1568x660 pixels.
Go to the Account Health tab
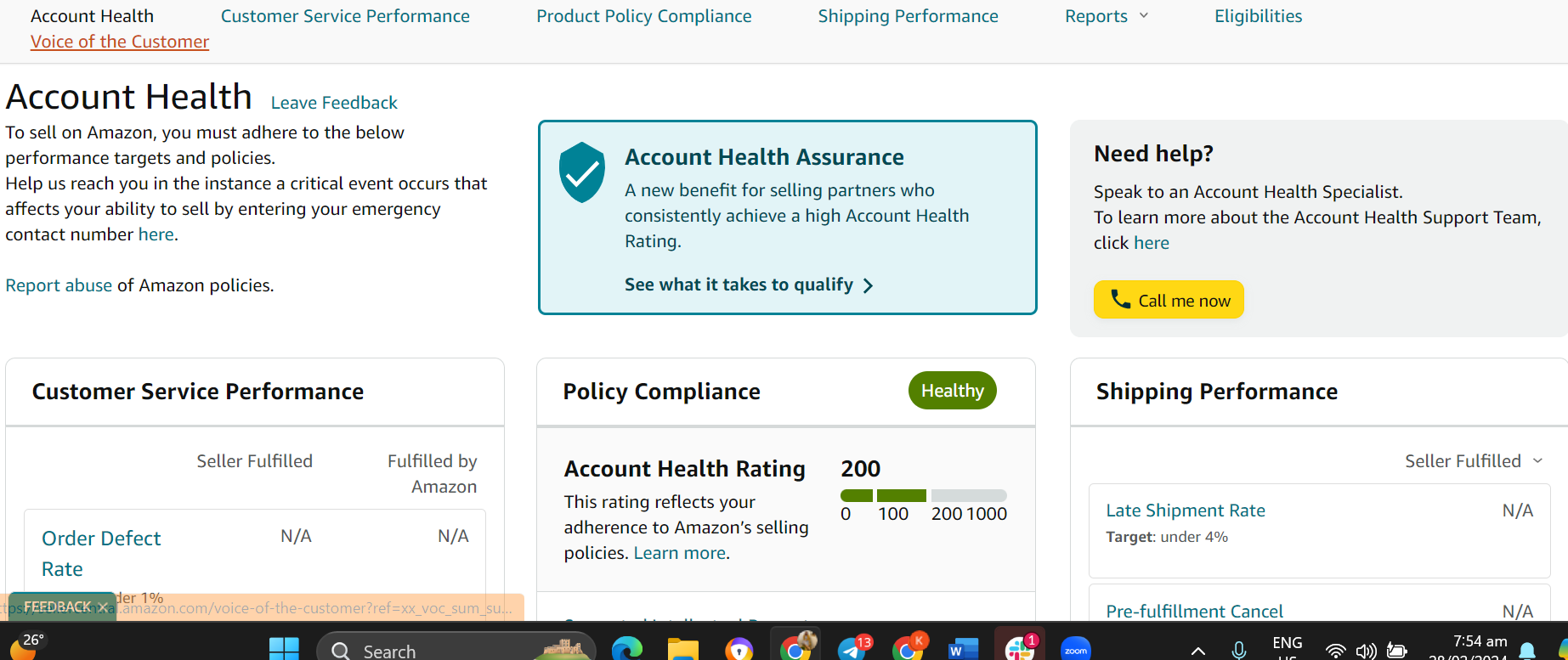coord(92,16)
